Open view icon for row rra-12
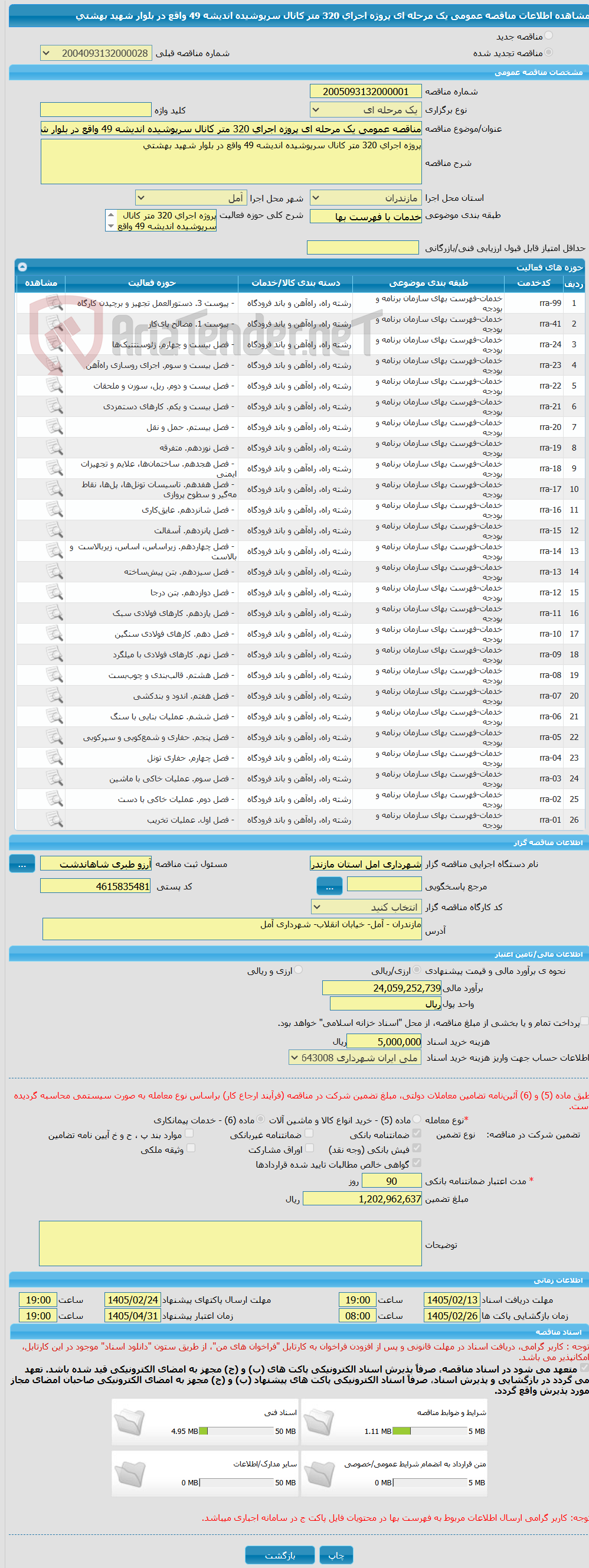Screen dimensions: 589x1568 pos(55,592)
